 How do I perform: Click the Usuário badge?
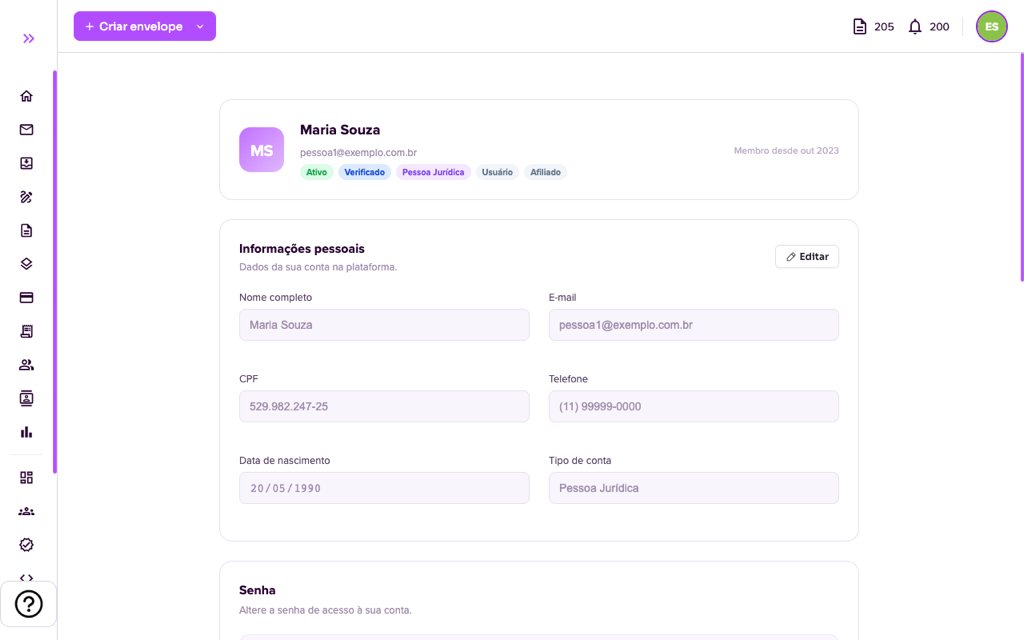coord(497,172)
